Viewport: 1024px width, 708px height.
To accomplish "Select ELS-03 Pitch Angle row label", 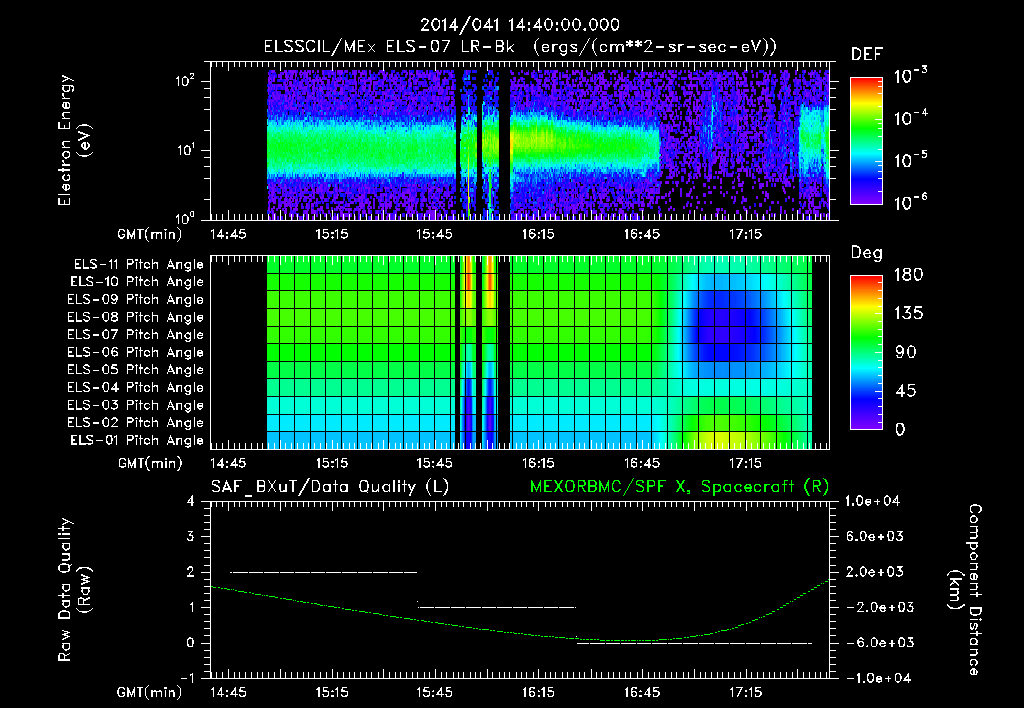I will point(136,406).
